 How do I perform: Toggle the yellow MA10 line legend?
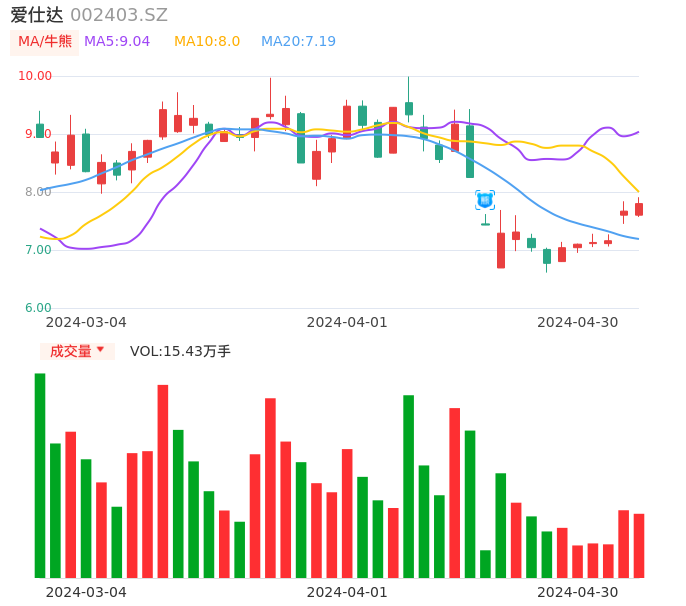click(207, 42)
